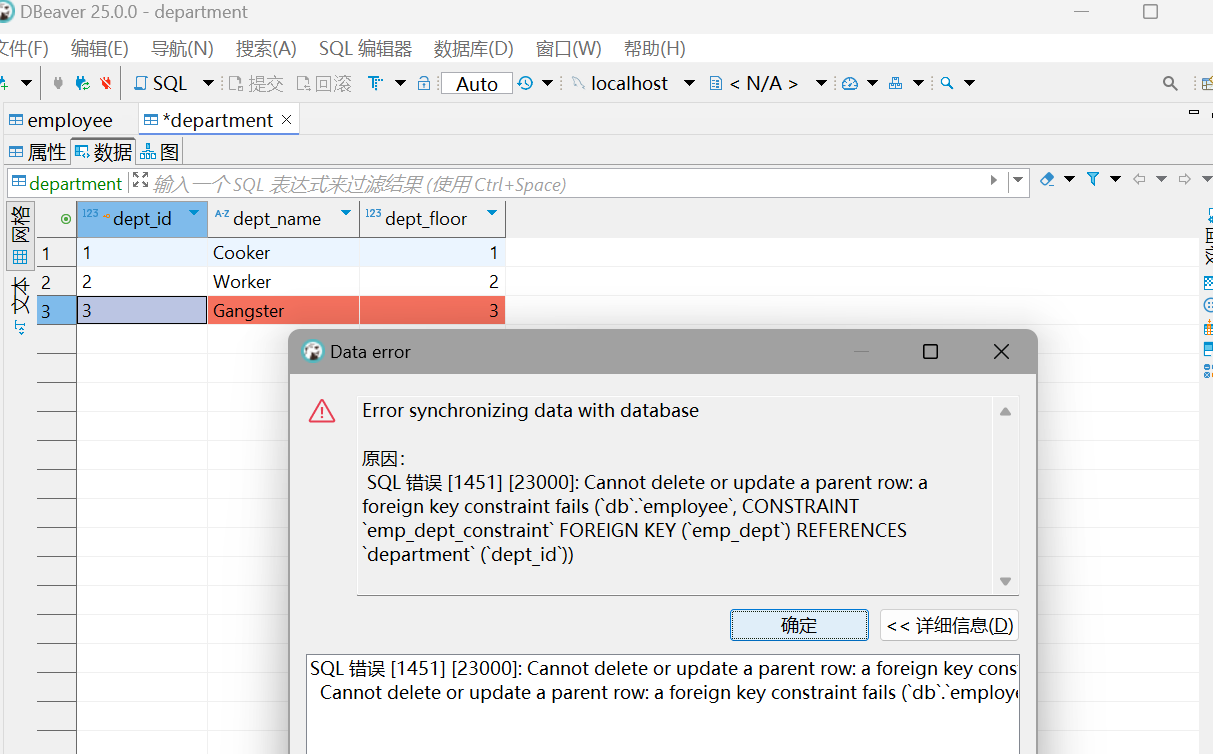The image size is (1213, 754).
Task: Click 确定 button in Data error dialog
Action: tap(798, 626)
